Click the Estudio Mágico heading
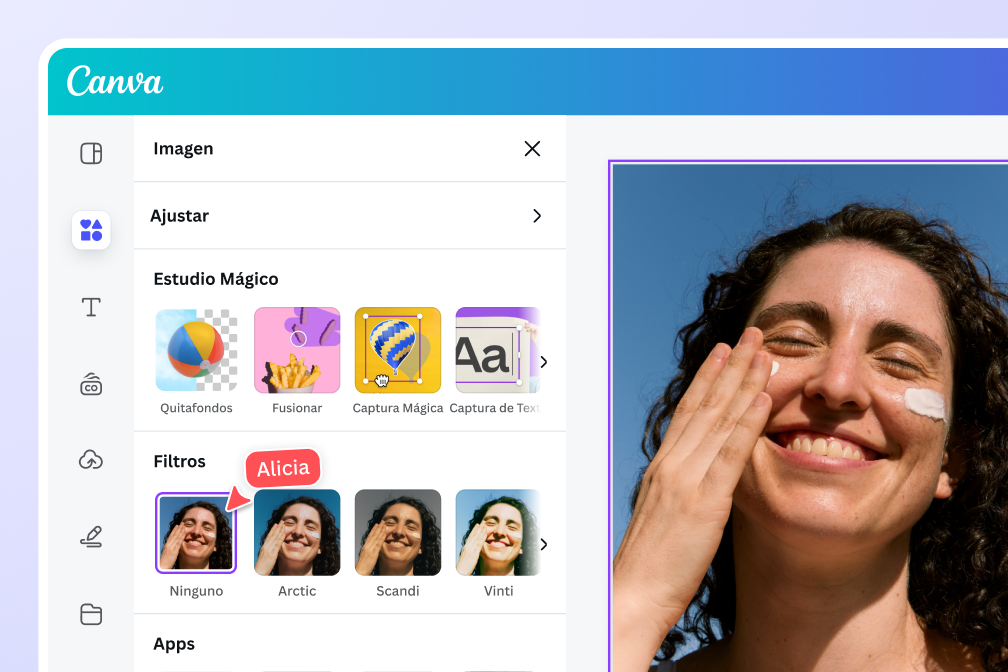 tap(216, 279)
